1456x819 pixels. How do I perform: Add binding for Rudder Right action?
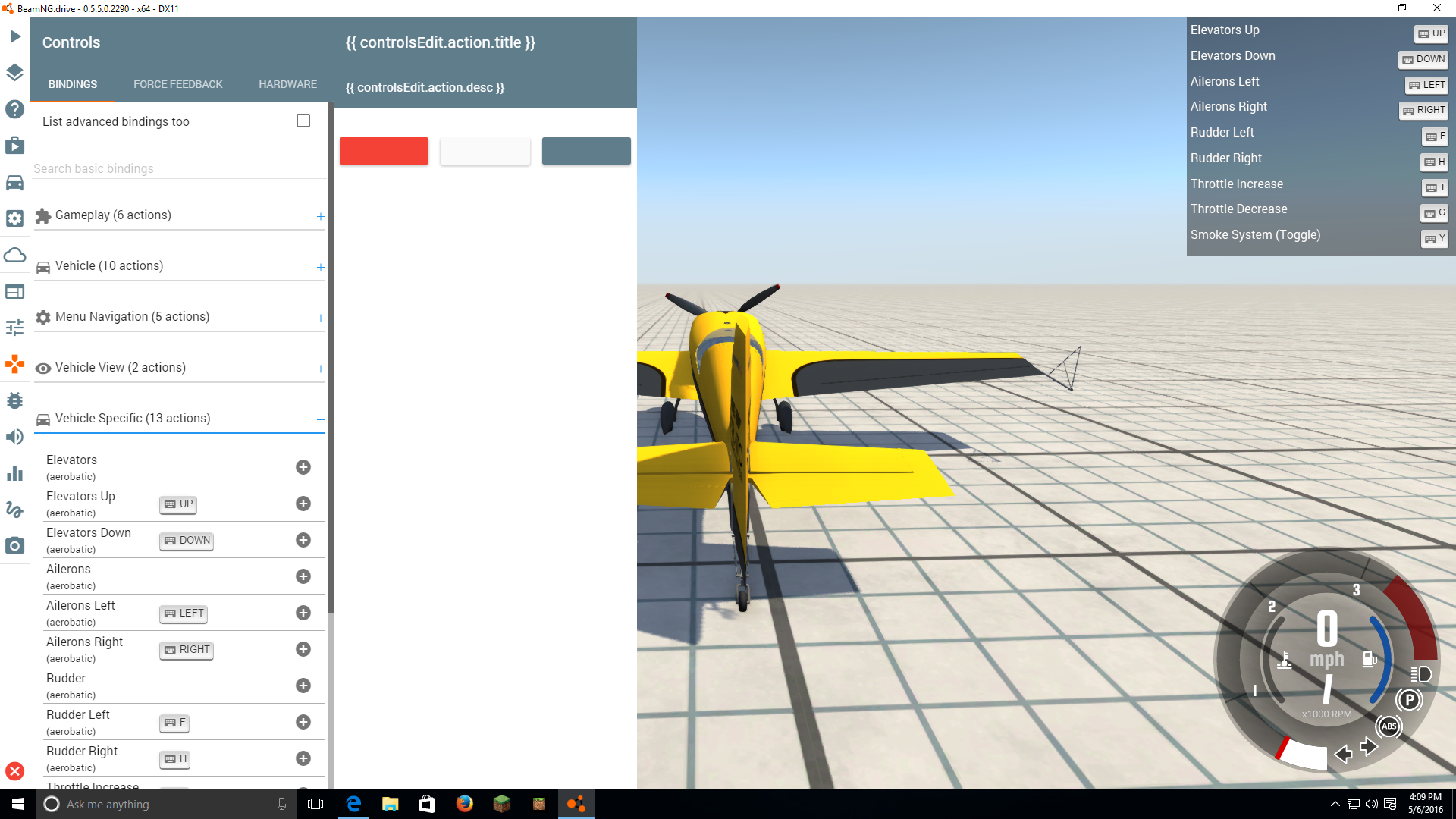(303, 758)
